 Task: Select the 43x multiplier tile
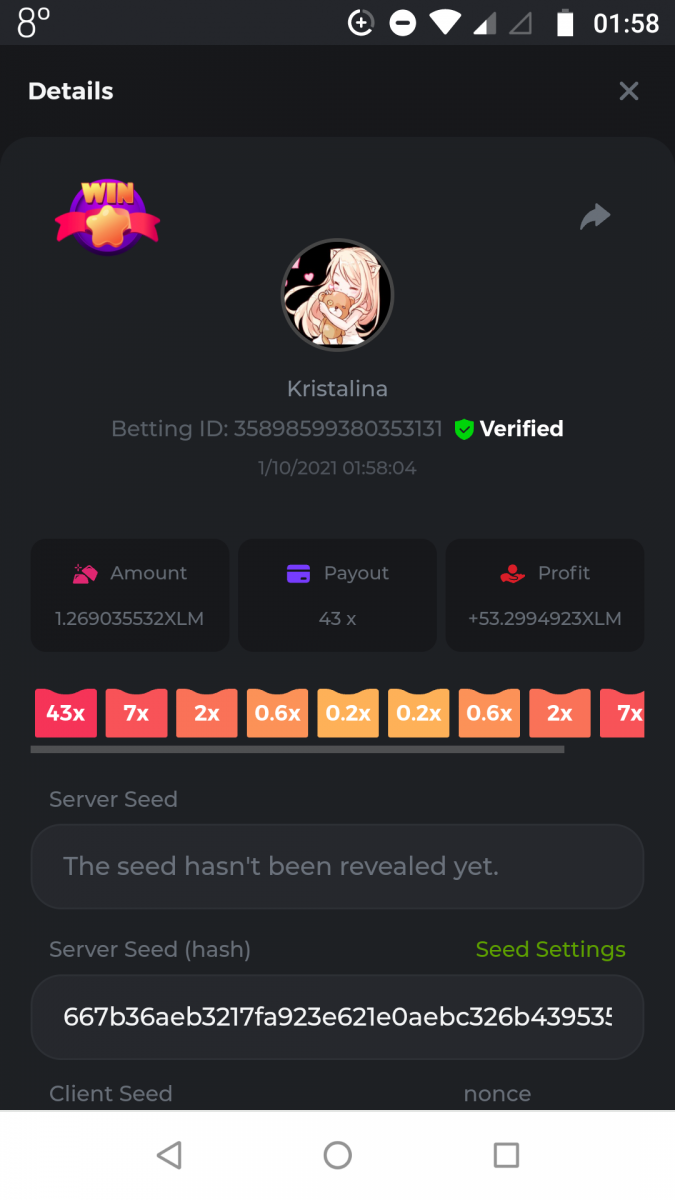[66, 713]
